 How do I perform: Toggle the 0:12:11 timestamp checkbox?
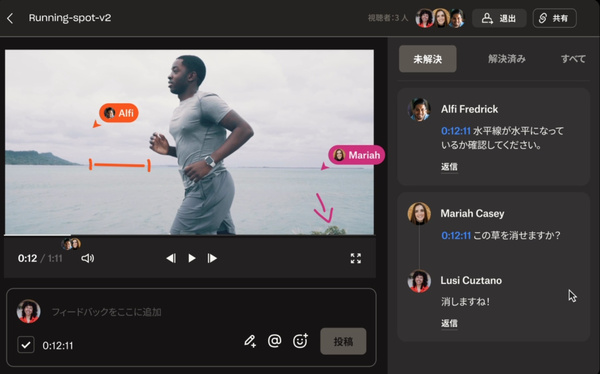tap(26, 345)
